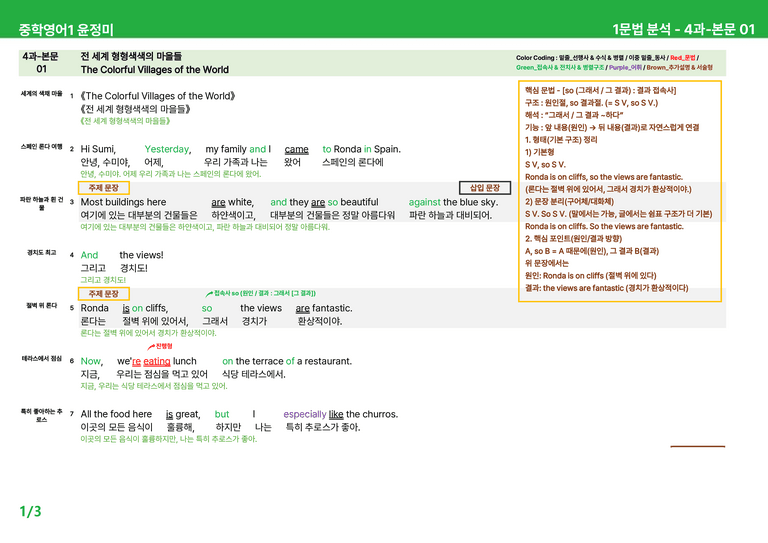
Task: Click the "Color Coding" legend heading
Action: click(x=535, y=58)
